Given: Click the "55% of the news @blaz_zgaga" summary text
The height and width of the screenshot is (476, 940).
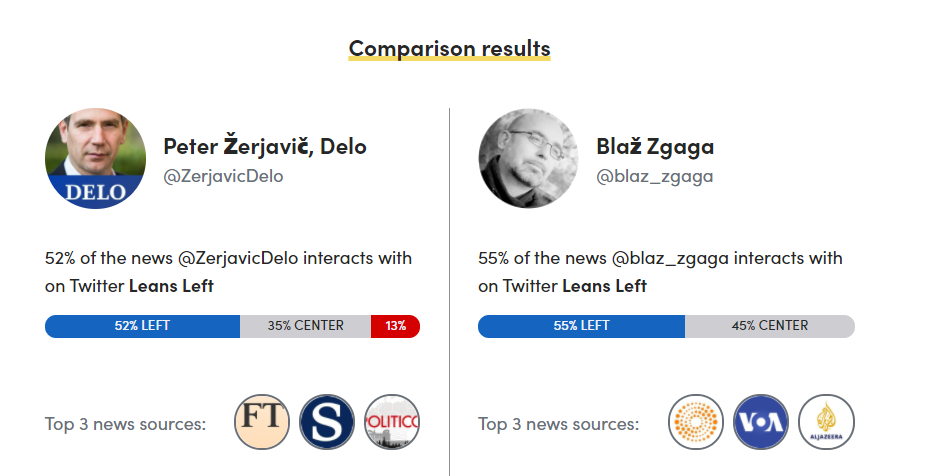Looking at the screenshot, I should (x=660, y=258).
